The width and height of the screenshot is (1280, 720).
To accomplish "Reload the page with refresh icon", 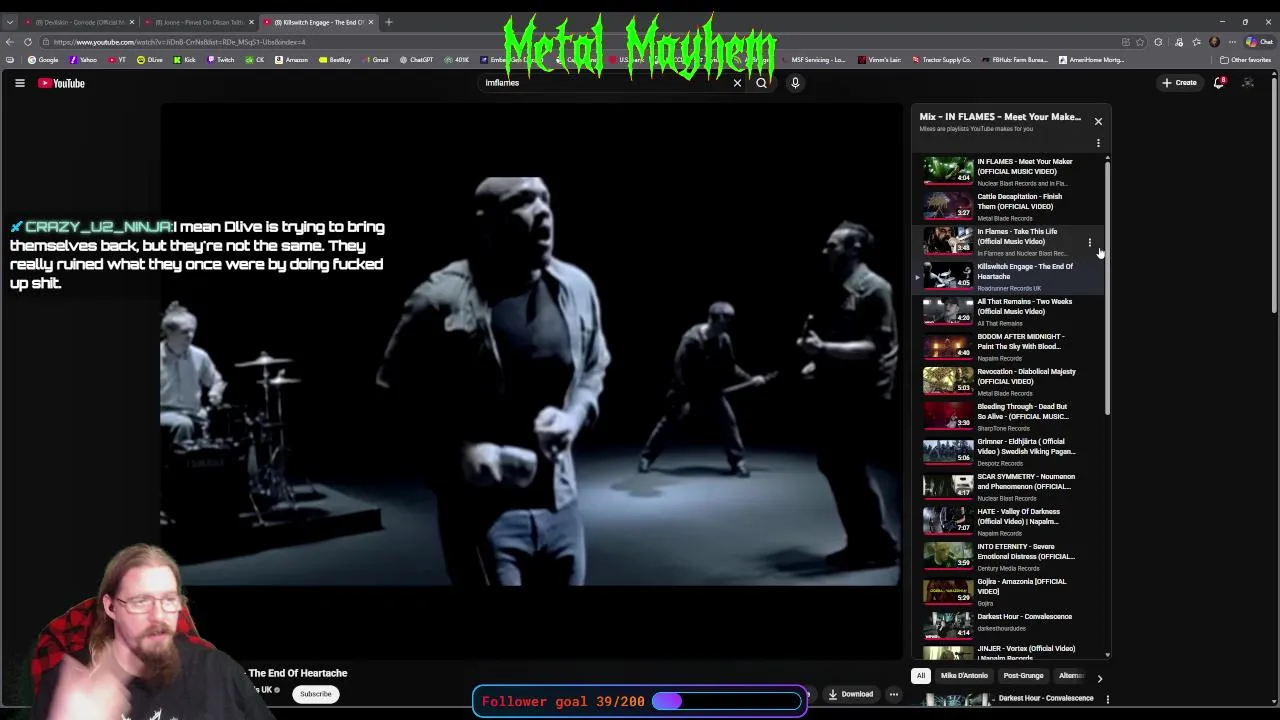I will (28, 42).
